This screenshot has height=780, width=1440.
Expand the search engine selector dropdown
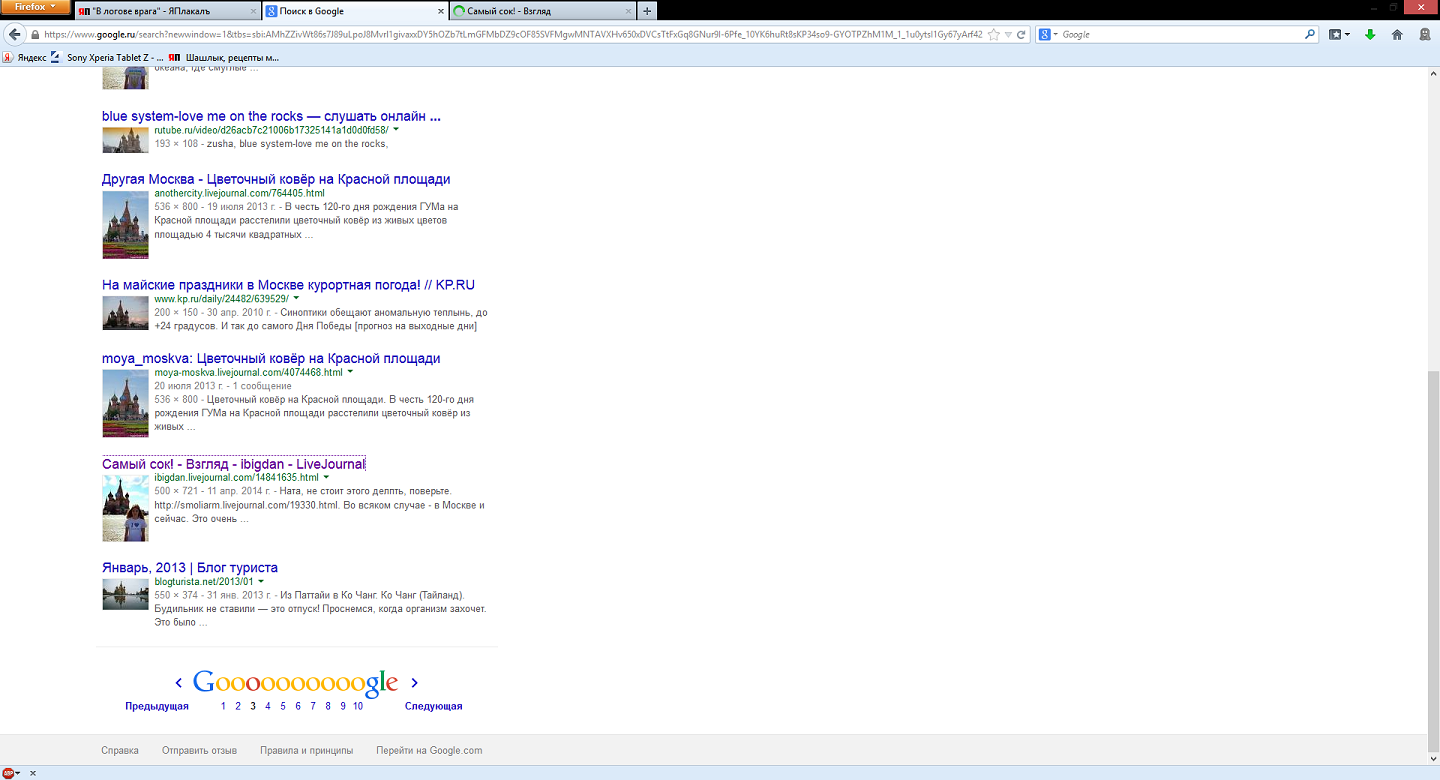[x=1048, y=34]
